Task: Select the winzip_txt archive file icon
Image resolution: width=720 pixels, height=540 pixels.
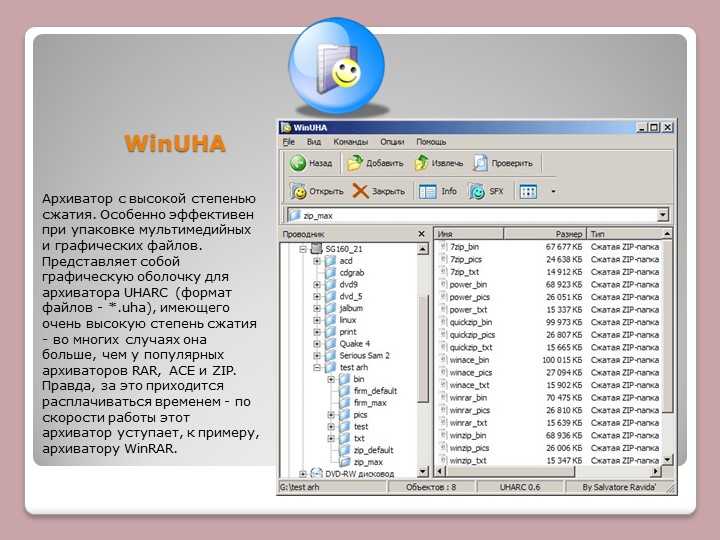Action: 443,460
